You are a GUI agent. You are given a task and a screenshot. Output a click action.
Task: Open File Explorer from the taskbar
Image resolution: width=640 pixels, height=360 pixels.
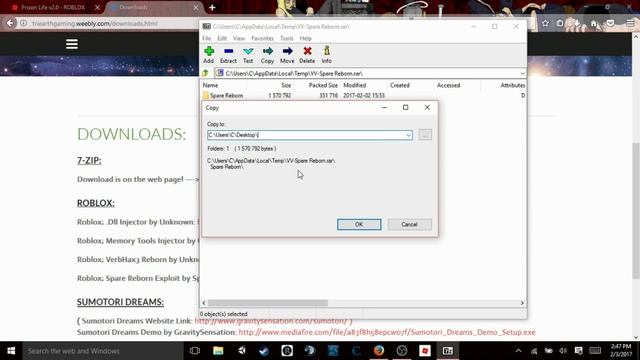(218, 351)
